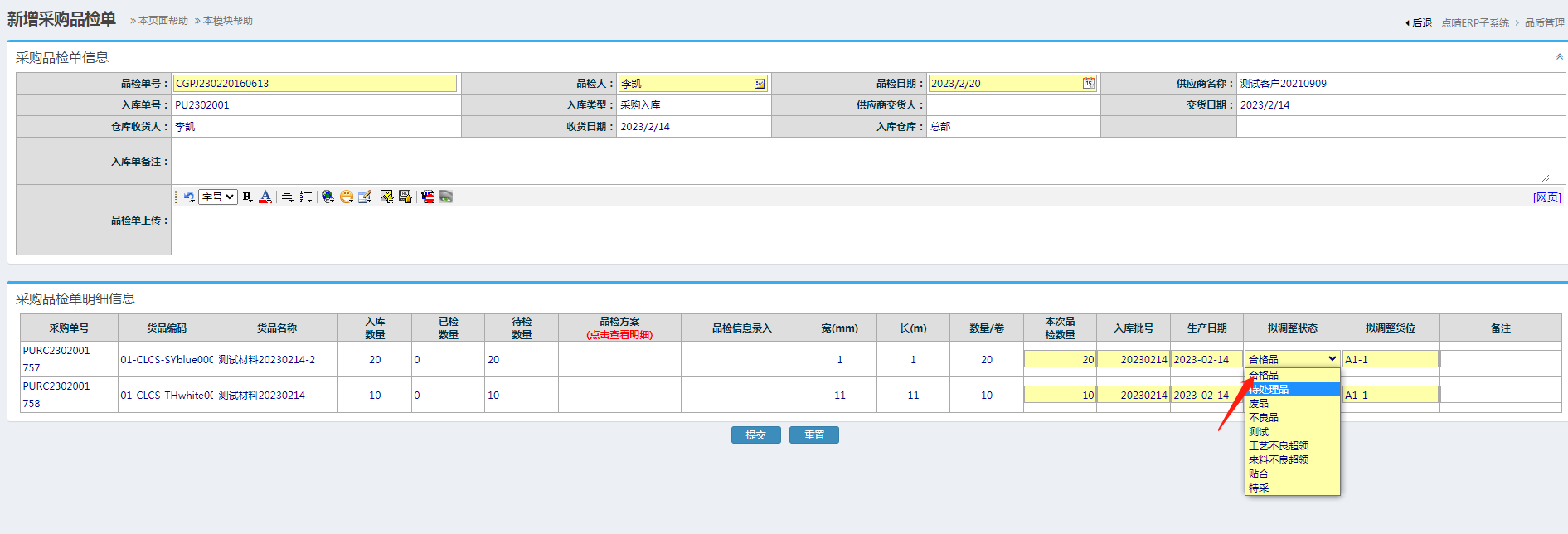This screenshot has height=534, width=1568.
Task: Click the 提交 submit button
Action: pyautogui.click(x=755, y=435)
